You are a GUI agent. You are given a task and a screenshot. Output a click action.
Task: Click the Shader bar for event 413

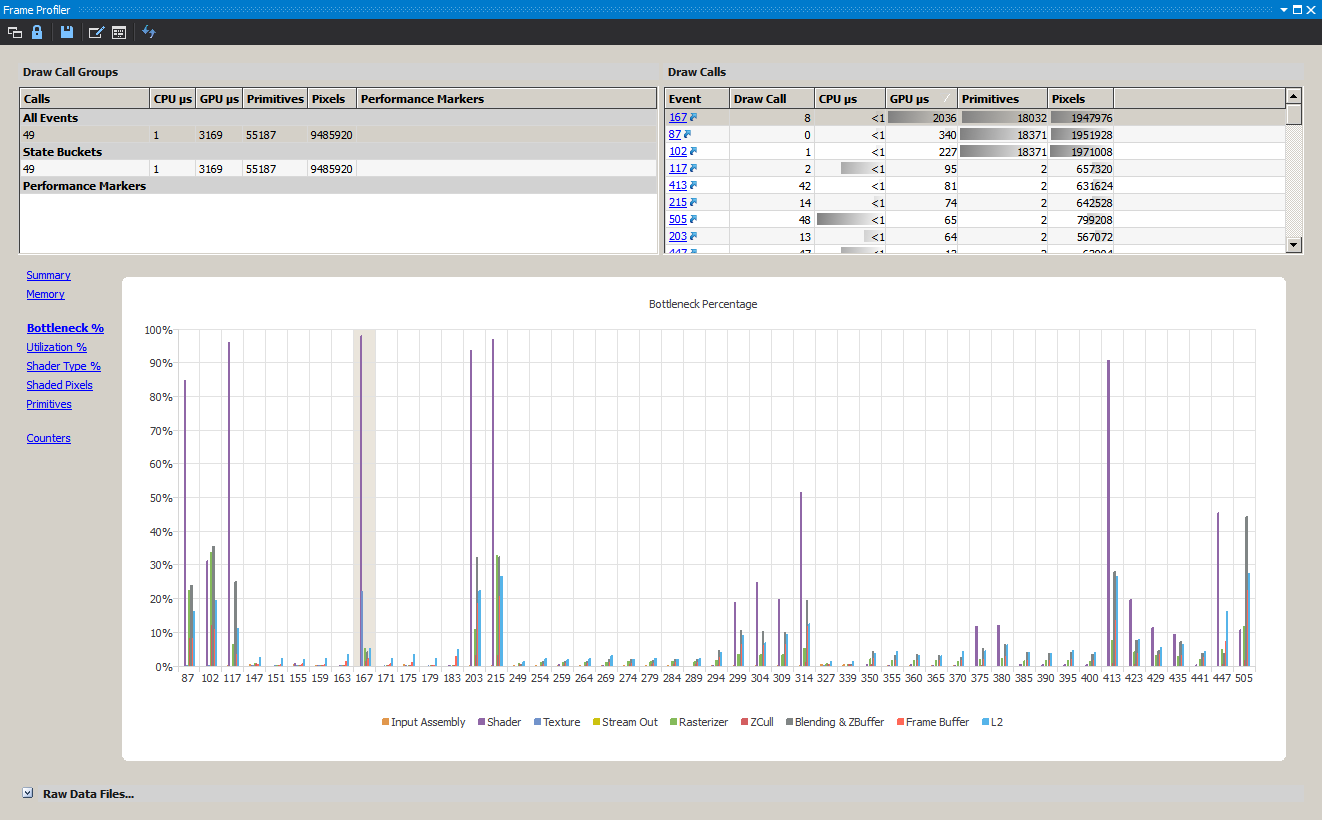coord(1108,513)
